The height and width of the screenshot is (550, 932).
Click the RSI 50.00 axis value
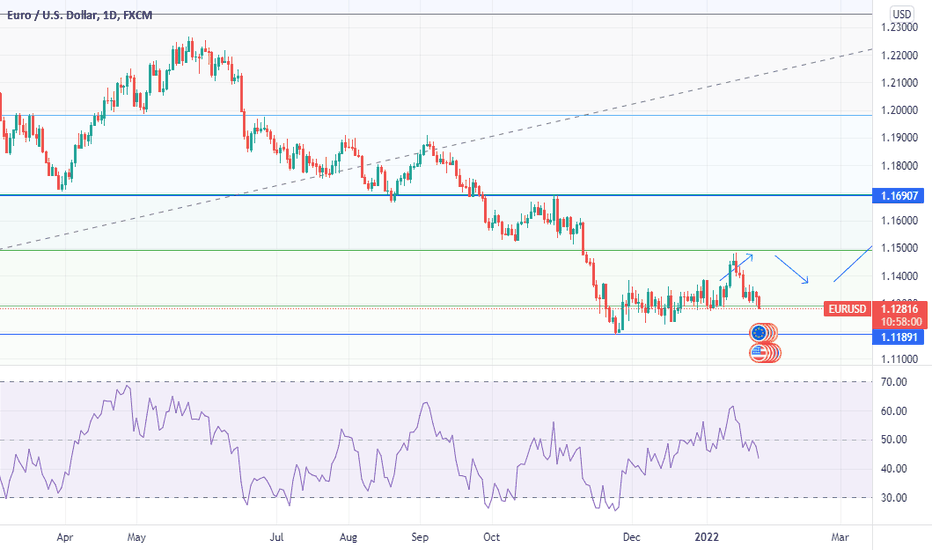coord(893,439)
